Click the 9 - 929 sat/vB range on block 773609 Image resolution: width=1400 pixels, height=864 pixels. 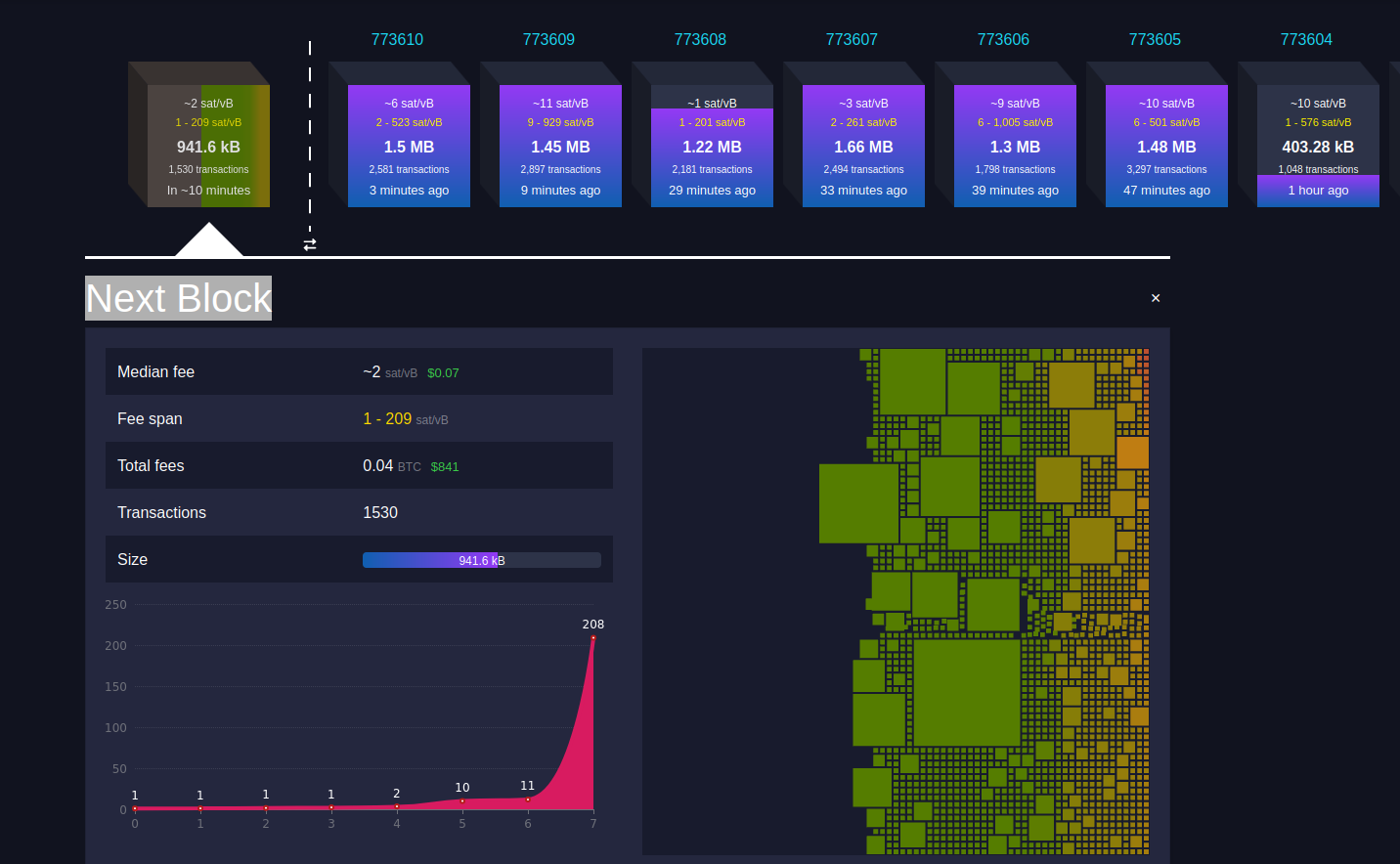coord(560,122)
